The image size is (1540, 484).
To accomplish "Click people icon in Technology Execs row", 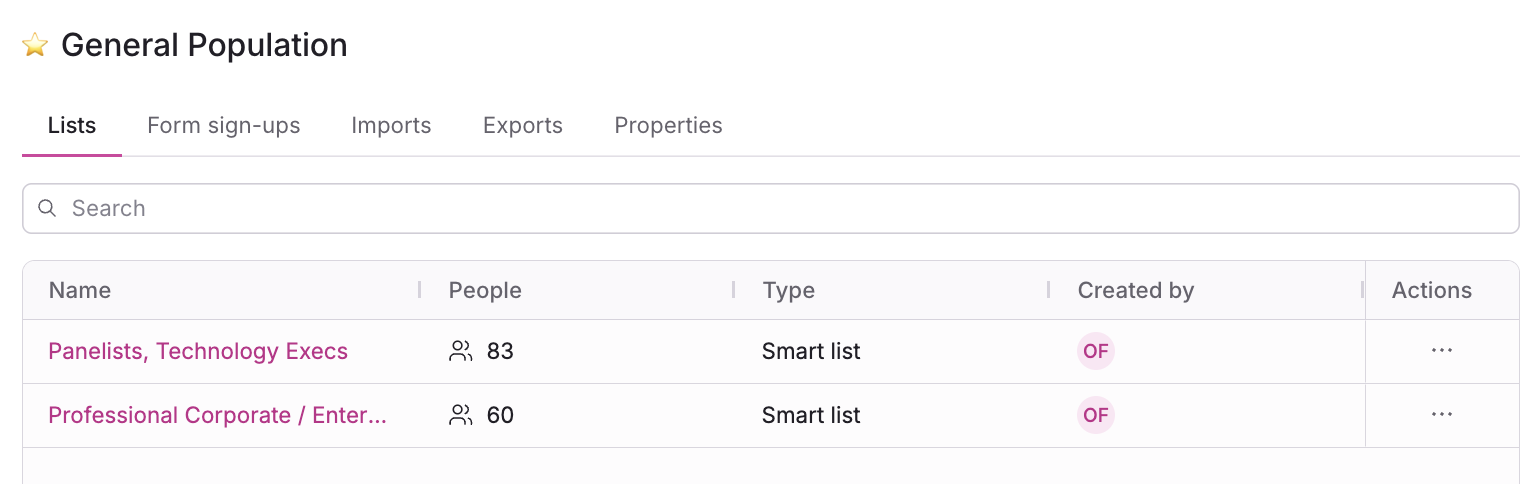I will click(x=460, y=351).
